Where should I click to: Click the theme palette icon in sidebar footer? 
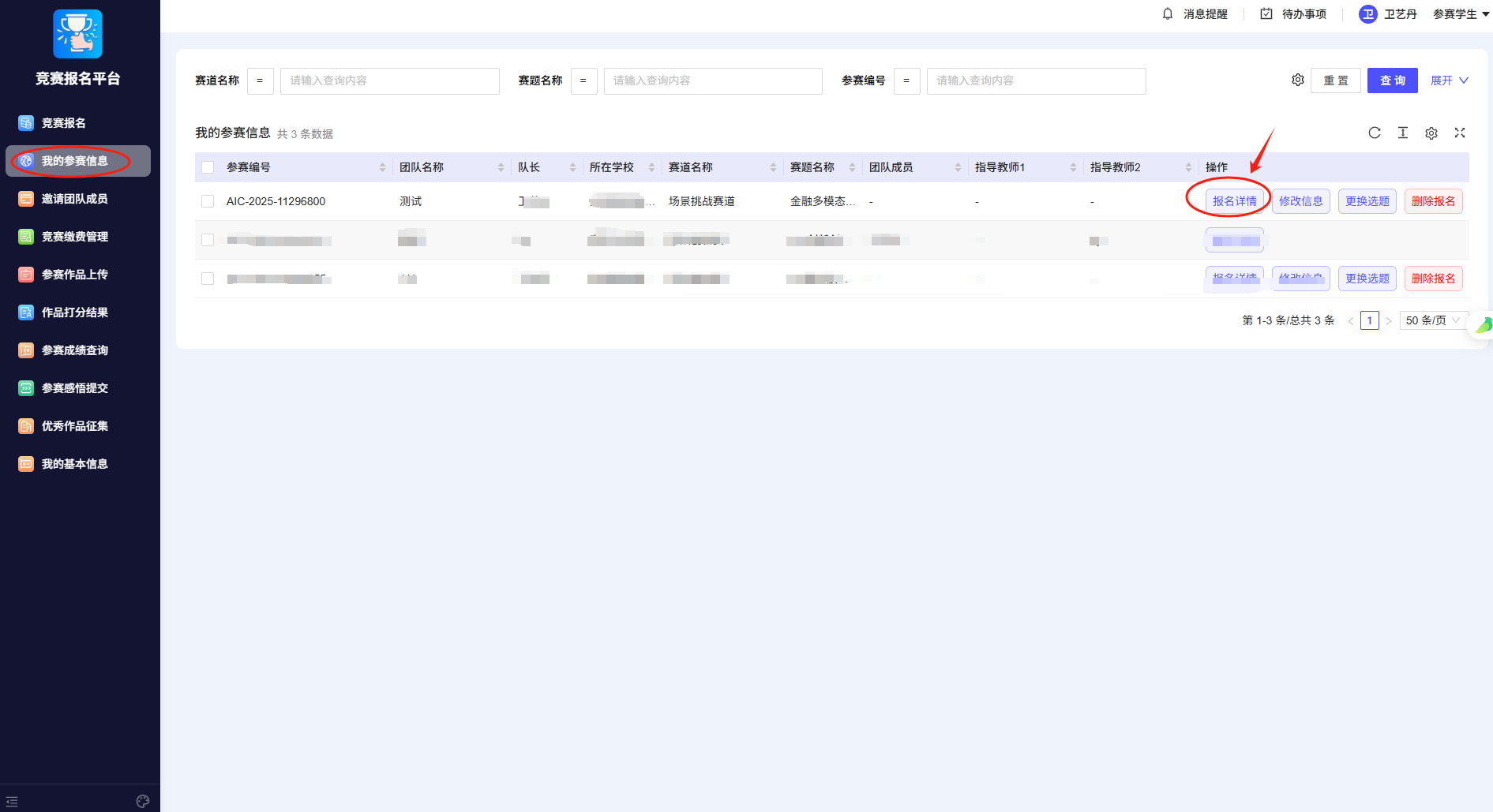pyautogui.click(x=143, y=801)
